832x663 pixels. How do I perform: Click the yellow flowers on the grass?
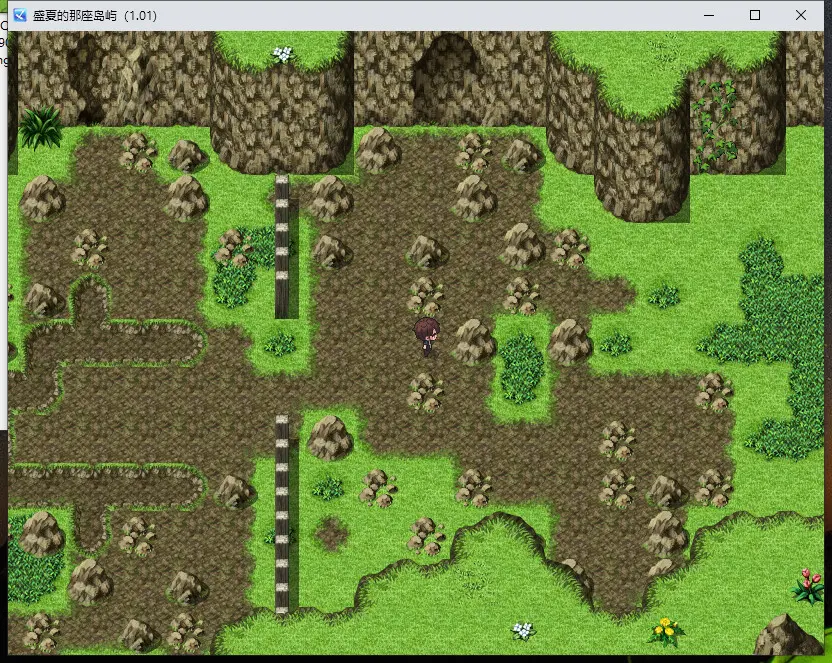pyautogui.click(x=666, y=632)
